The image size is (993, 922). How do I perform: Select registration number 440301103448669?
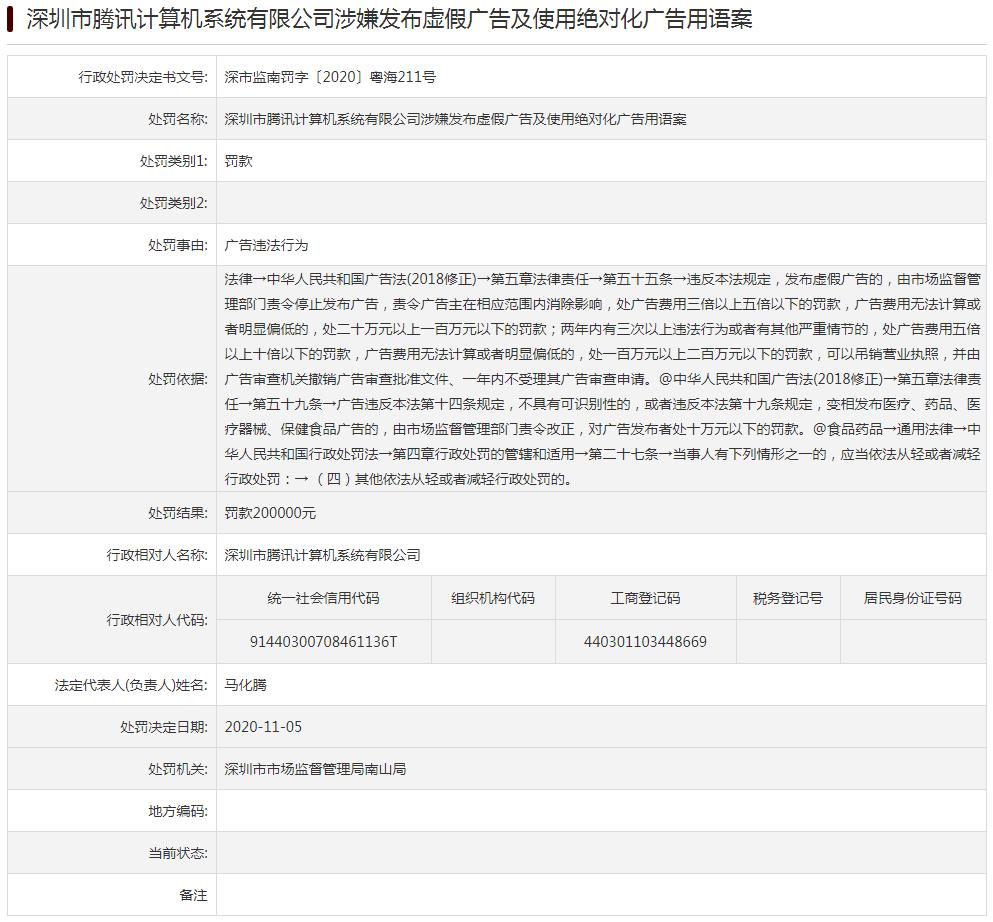point(645,641)
